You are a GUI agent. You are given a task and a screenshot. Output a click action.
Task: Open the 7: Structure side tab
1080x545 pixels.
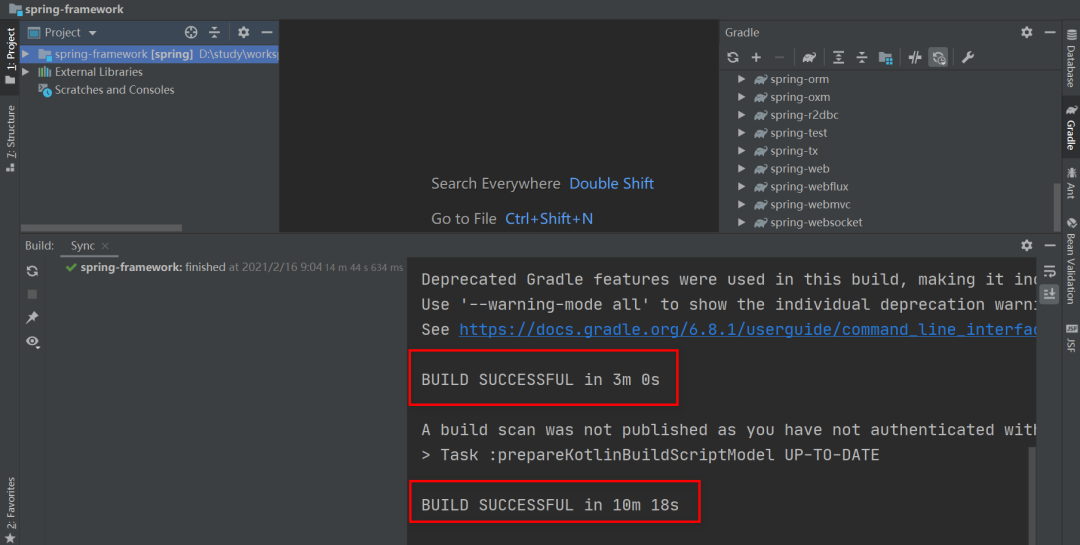coord(10,138)
